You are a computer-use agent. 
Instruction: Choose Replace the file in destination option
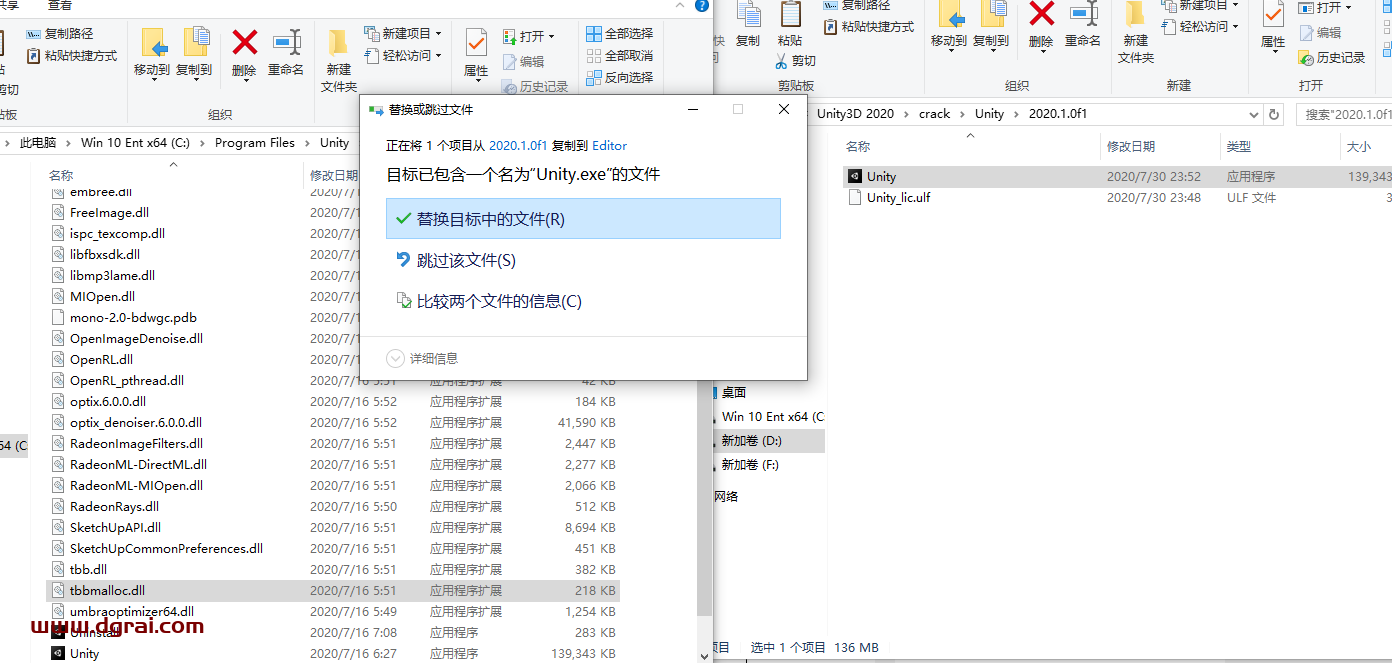point(583,219)
